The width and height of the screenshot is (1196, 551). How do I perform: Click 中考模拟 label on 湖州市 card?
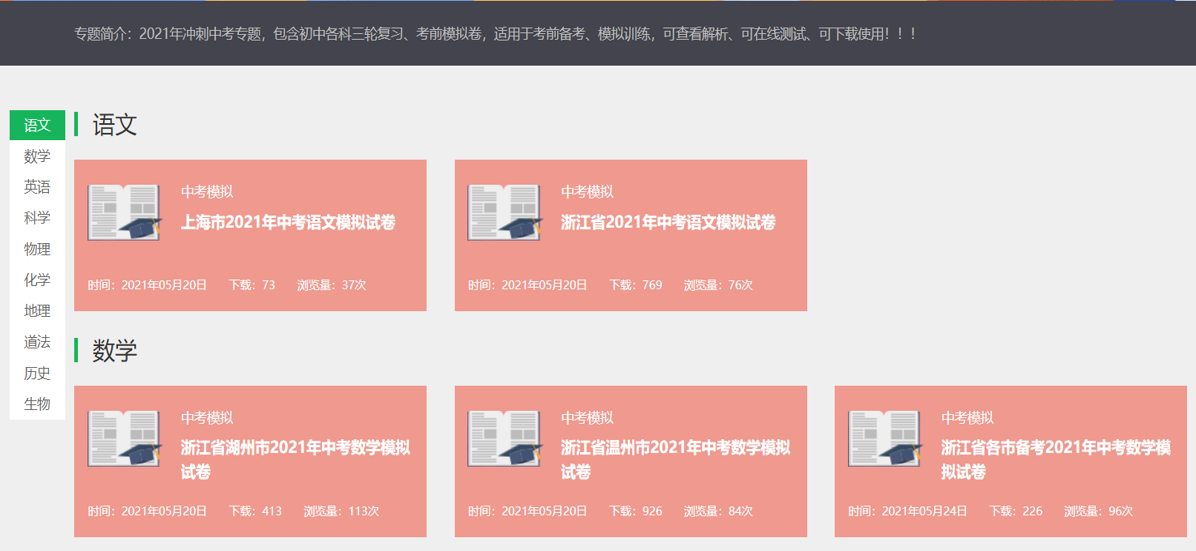(207, 417)
